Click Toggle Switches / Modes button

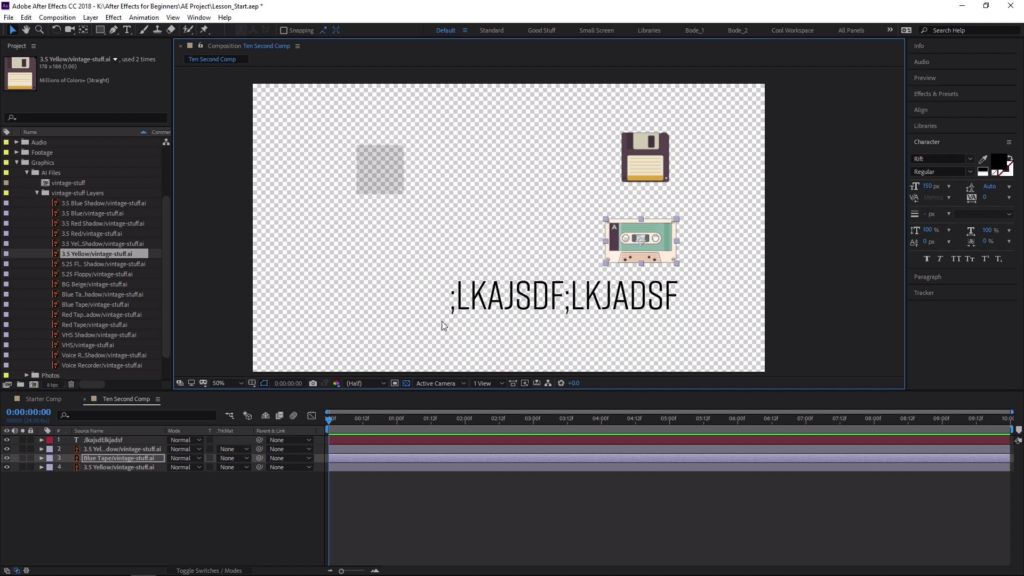(x=209, y=570)
